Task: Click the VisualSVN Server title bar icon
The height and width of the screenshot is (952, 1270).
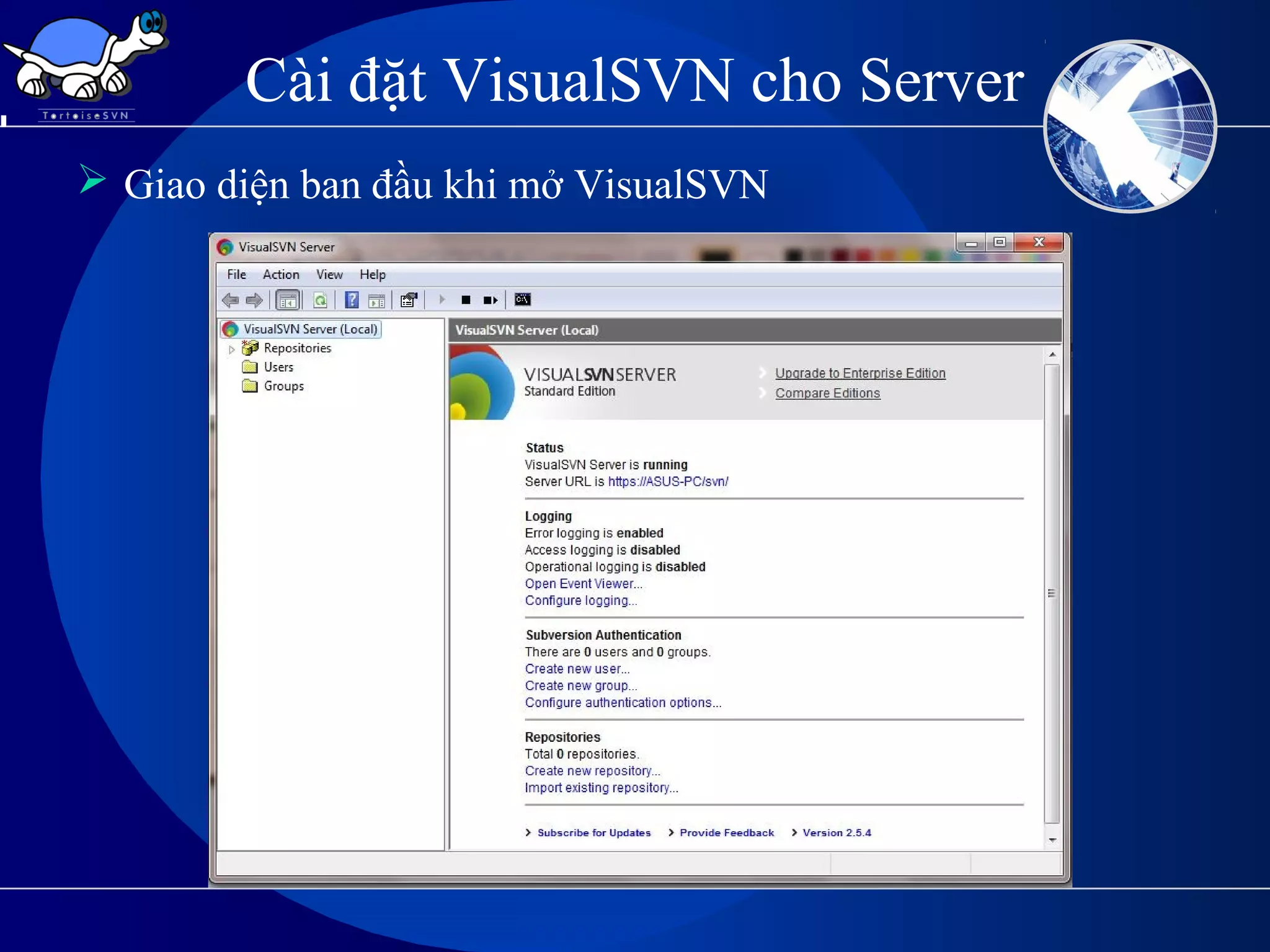Action: pyautogui.click(x=225, y=247)
